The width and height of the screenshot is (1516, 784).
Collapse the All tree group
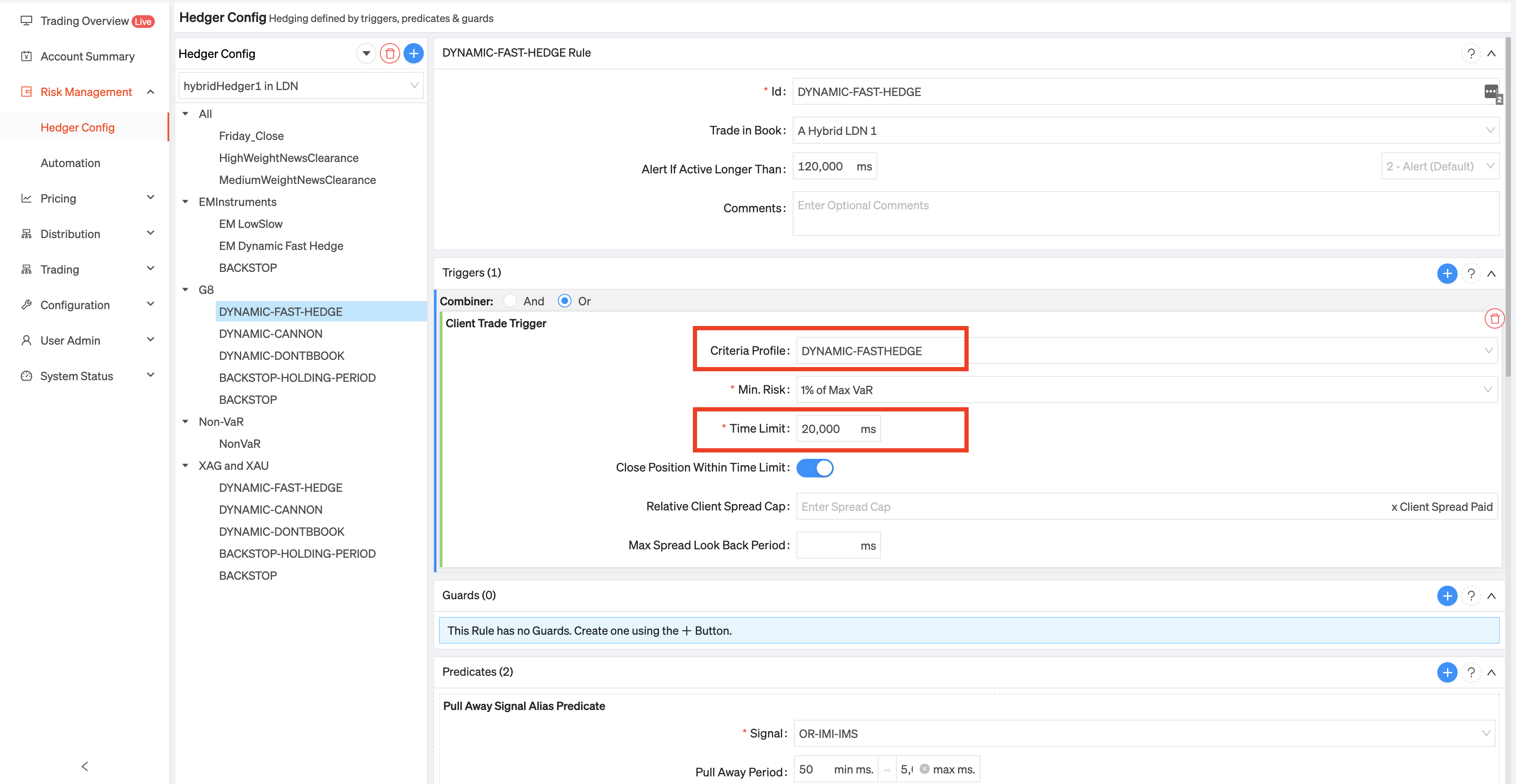pyautogui.click(x=185, y=114)
